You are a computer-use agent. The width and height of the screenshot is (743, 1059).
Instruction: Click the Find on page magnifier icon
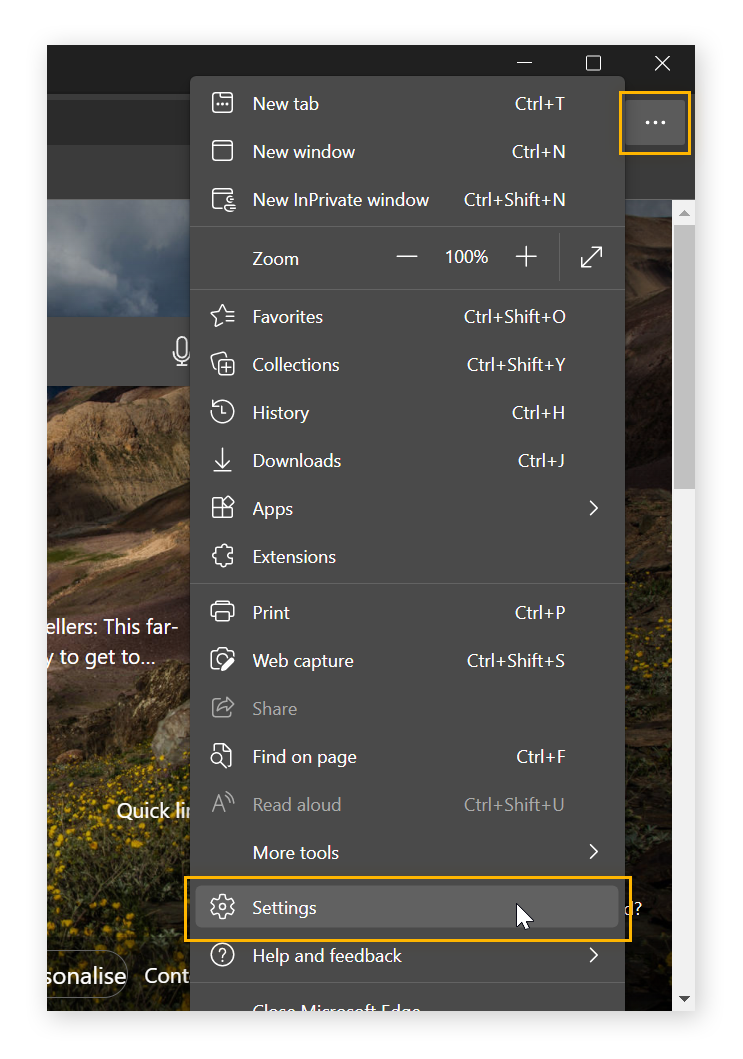click(223, 756)
